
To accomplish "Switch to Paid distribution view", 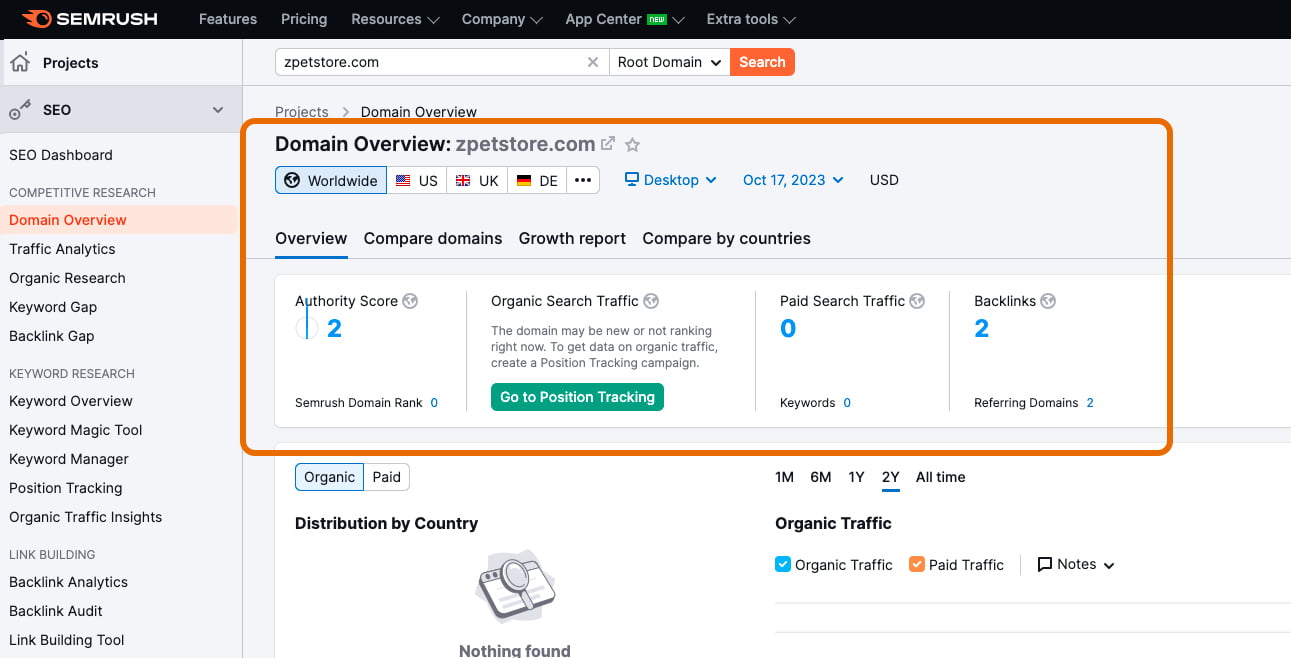I will pos(386,477).
